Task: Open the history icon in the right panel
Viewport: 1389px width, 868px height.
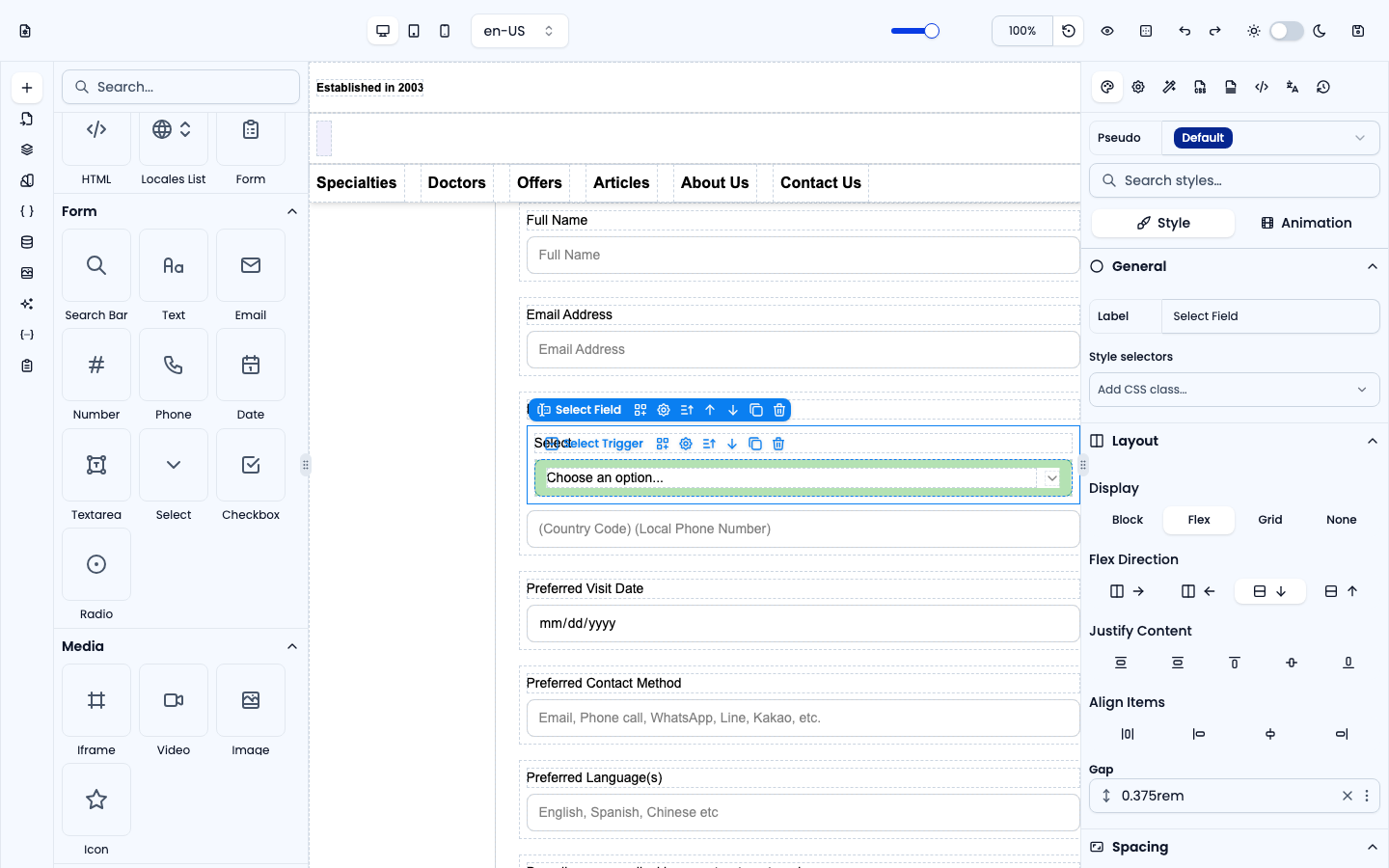Action: pyautogui.click(x=1323, y=87)
